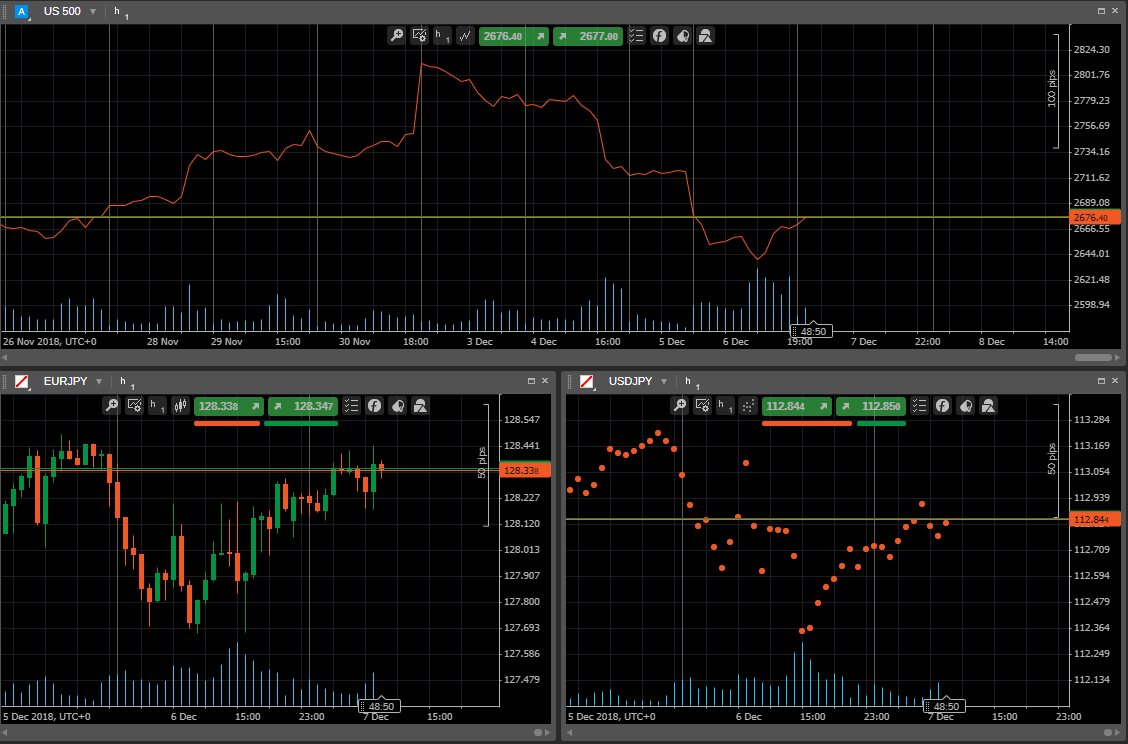Open chart settings icon in US 500 toolbar
This screenshot has height=744, width=1128.
420,36
